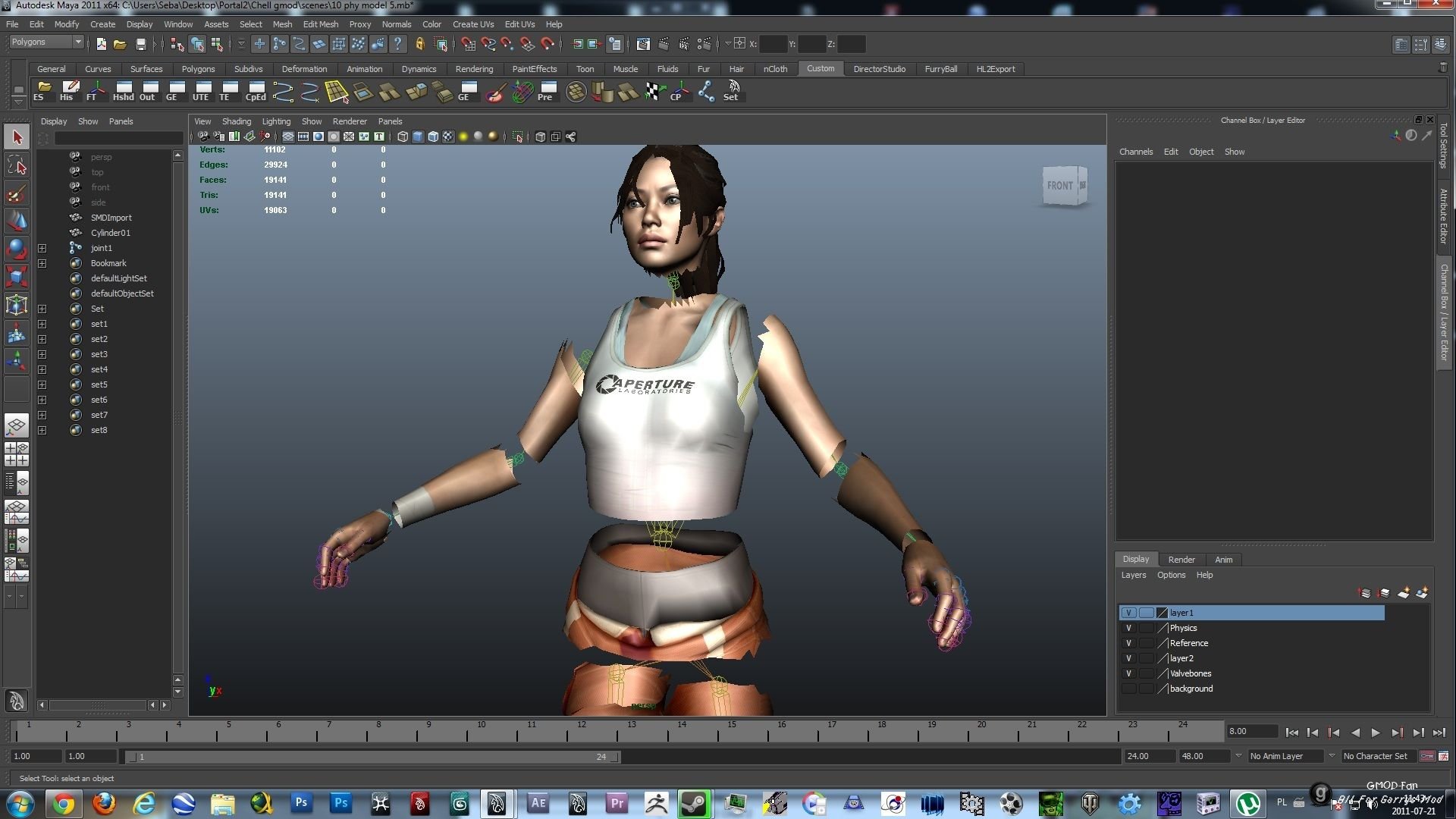Play animation forward

click(1376, 733)
